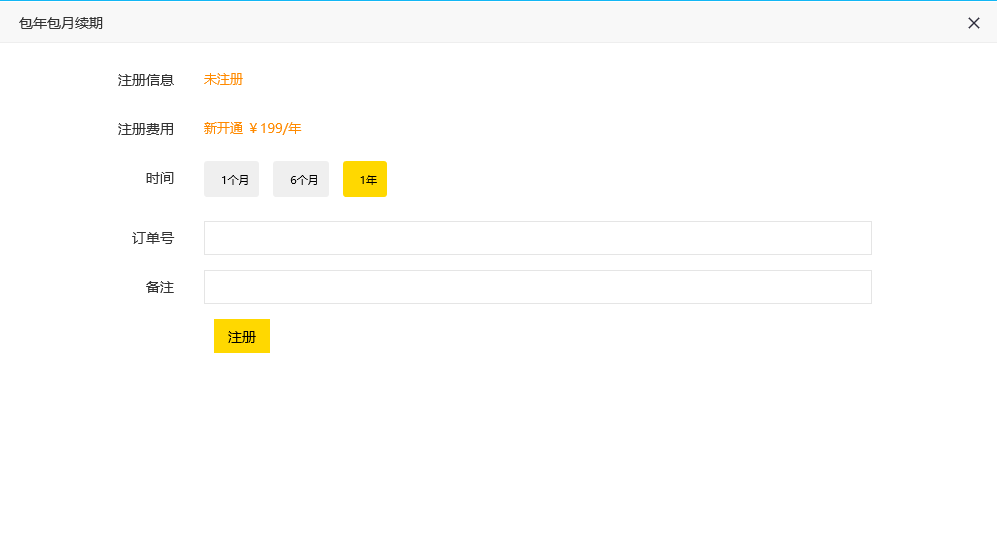Focus the 订单号 input field
Screen dimensions: 997x558
[537, 238]
